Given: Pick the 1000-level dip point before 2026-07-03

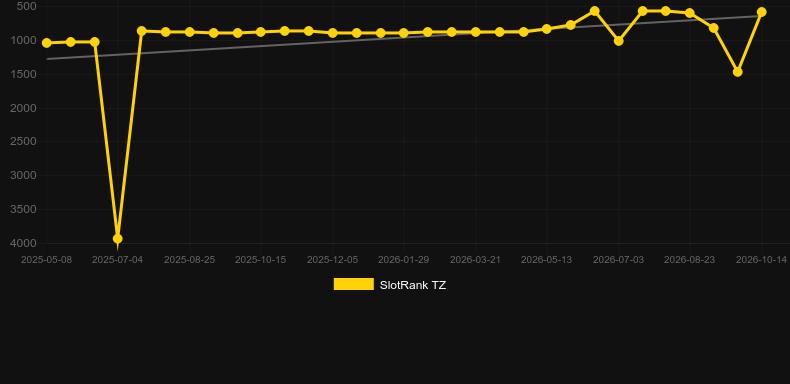Looking at the screenshot, I should [x=619, y=41].
